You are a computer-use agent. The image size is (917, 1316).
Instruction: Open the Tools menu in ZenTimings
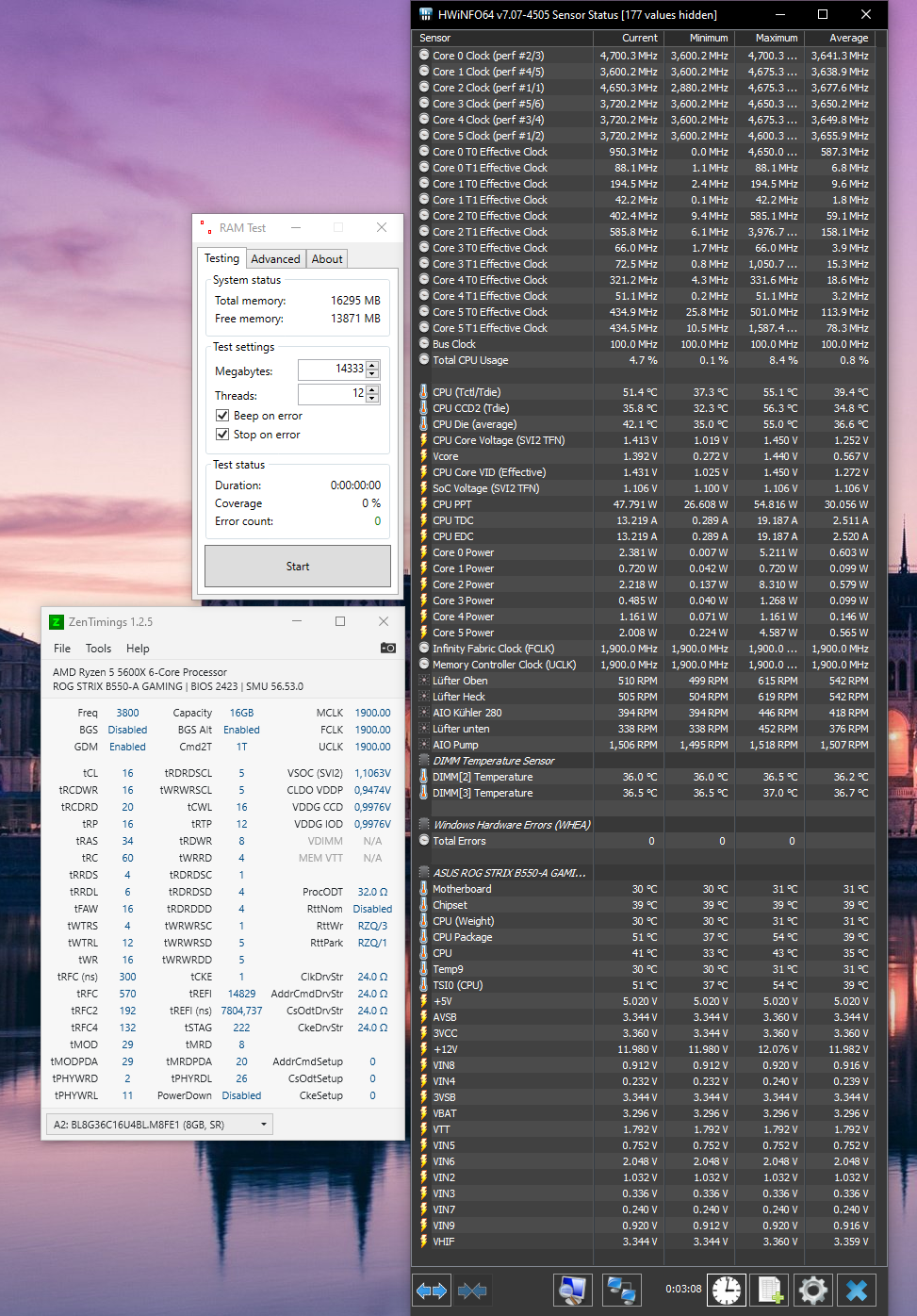pos(98,649)
